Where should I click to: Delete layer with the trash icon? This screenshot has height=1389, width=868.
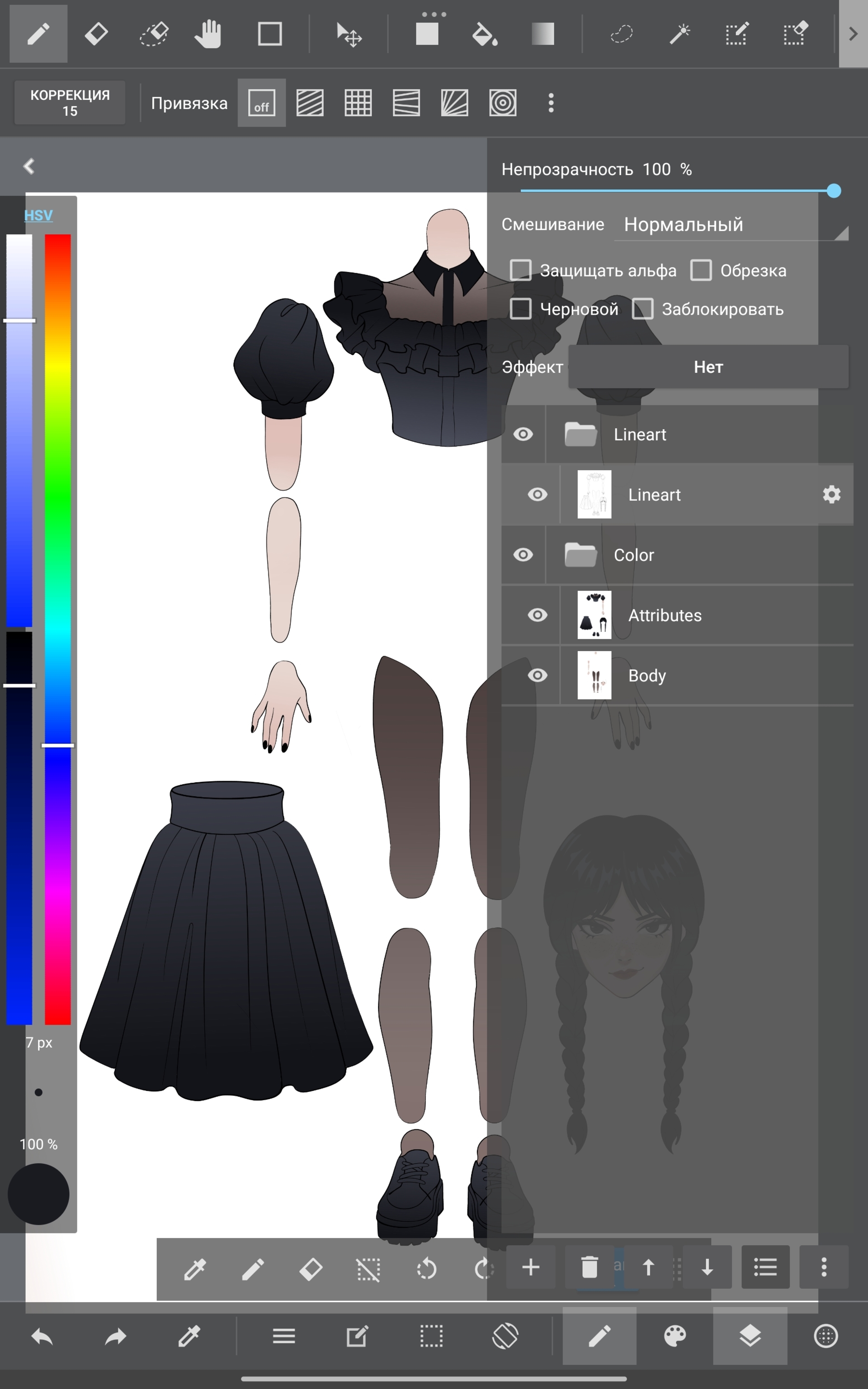(x=589, y=1267)
